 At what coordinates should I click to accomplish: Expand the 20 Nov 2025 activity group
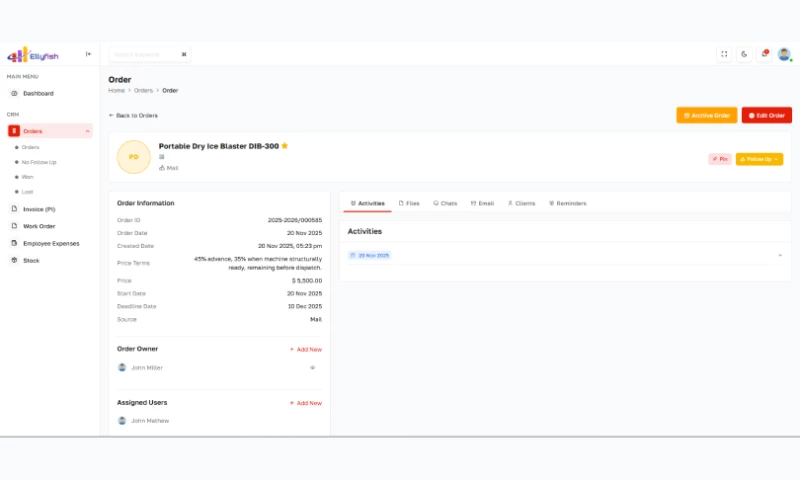[x=779, y=255]
